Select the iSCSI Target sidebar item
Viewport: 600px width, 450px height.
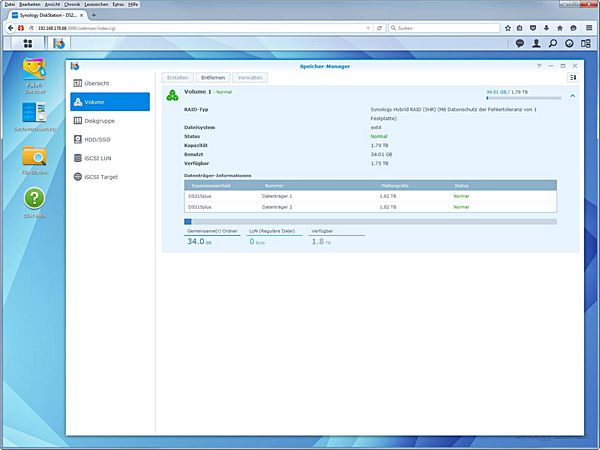[x=110, y=177]
